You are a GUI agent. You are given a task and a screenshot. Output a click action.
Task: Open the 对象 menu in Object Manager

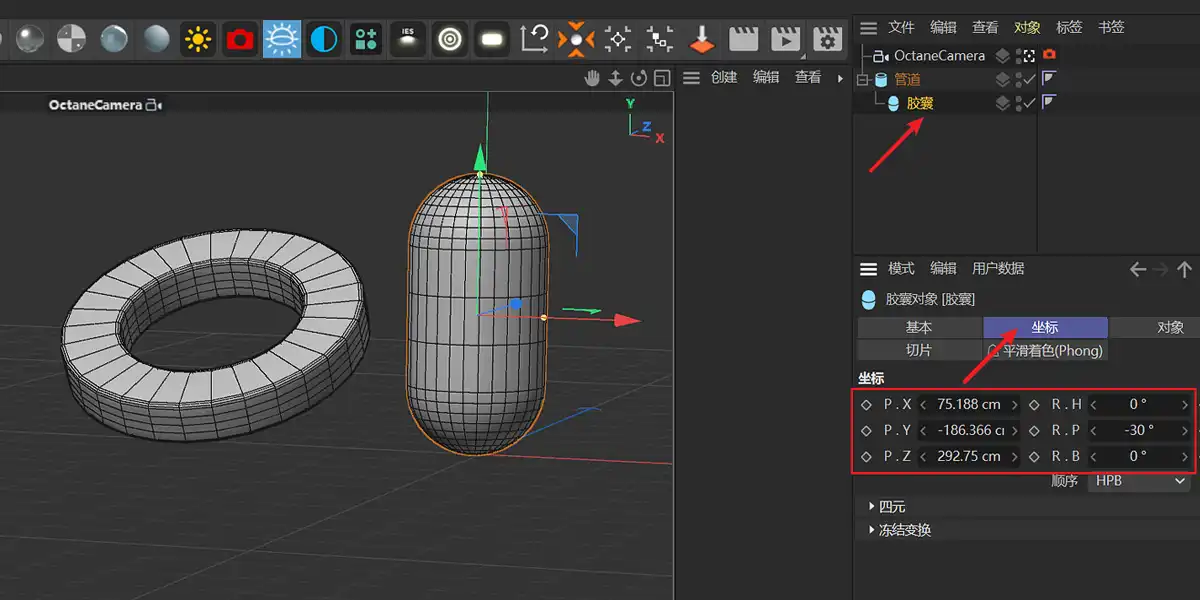click(x=1027, y=27)
